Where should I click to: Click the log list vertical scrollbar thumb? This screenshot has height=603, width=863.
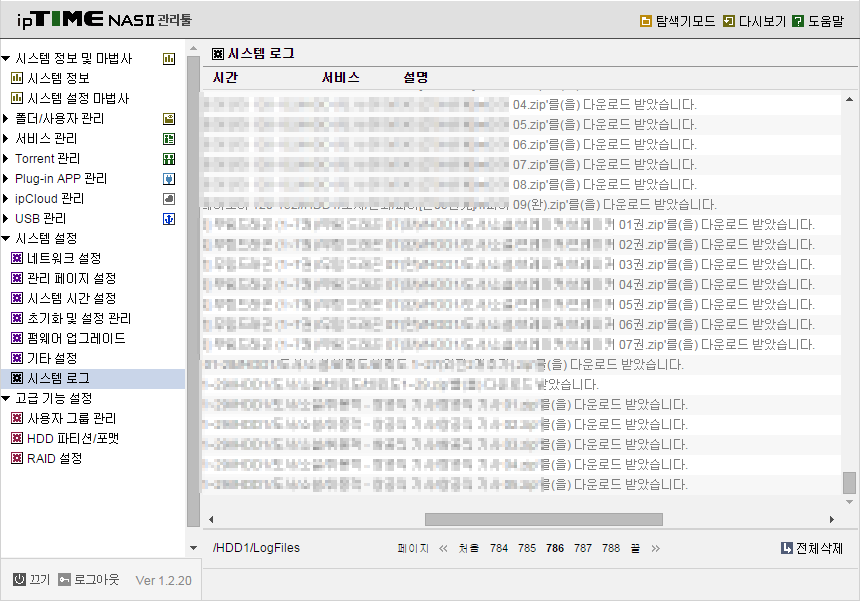[849, 483]
